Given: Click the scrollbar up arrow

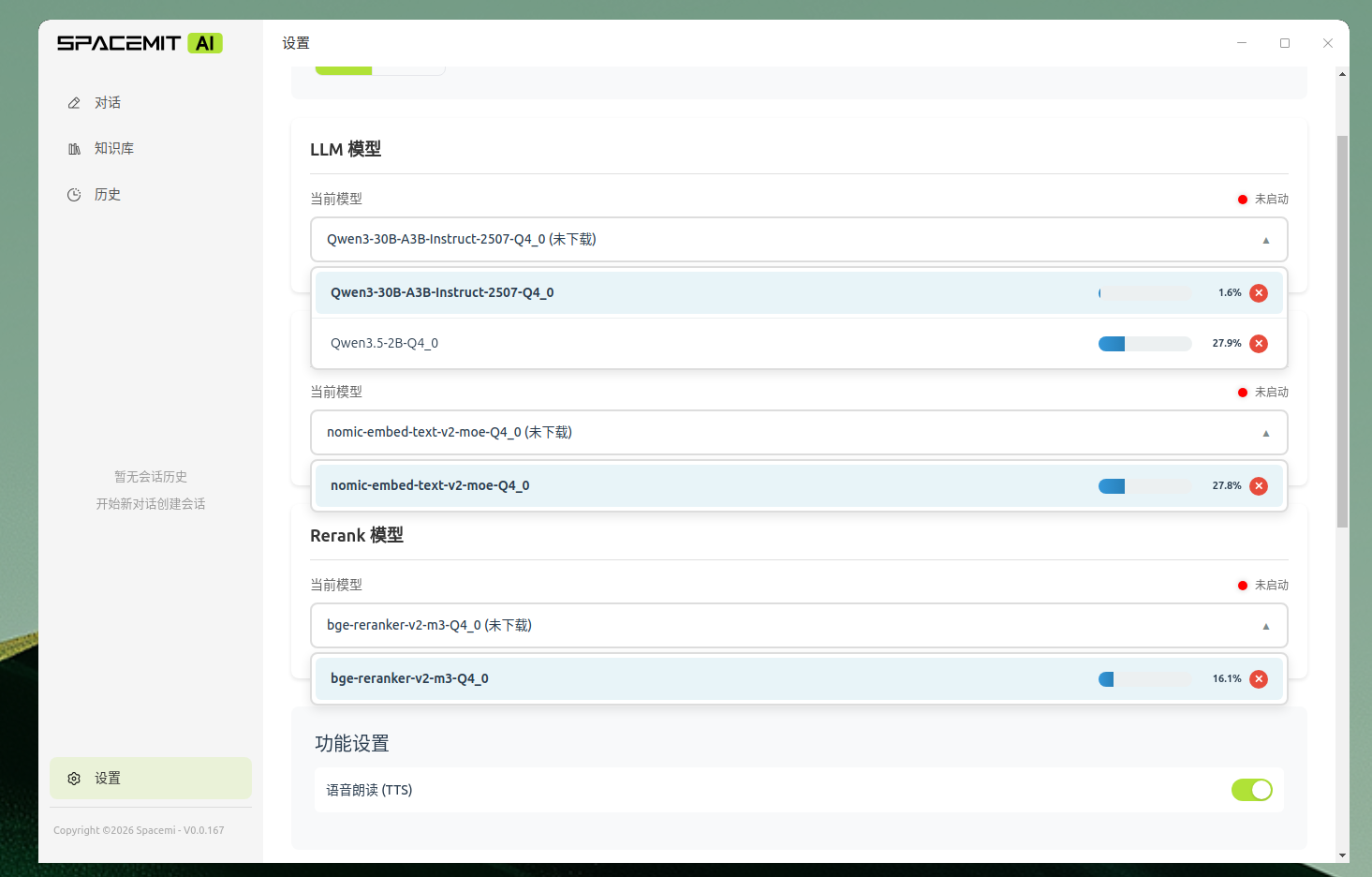Looking at the screenshot, I should click(x=1342, y=74).
